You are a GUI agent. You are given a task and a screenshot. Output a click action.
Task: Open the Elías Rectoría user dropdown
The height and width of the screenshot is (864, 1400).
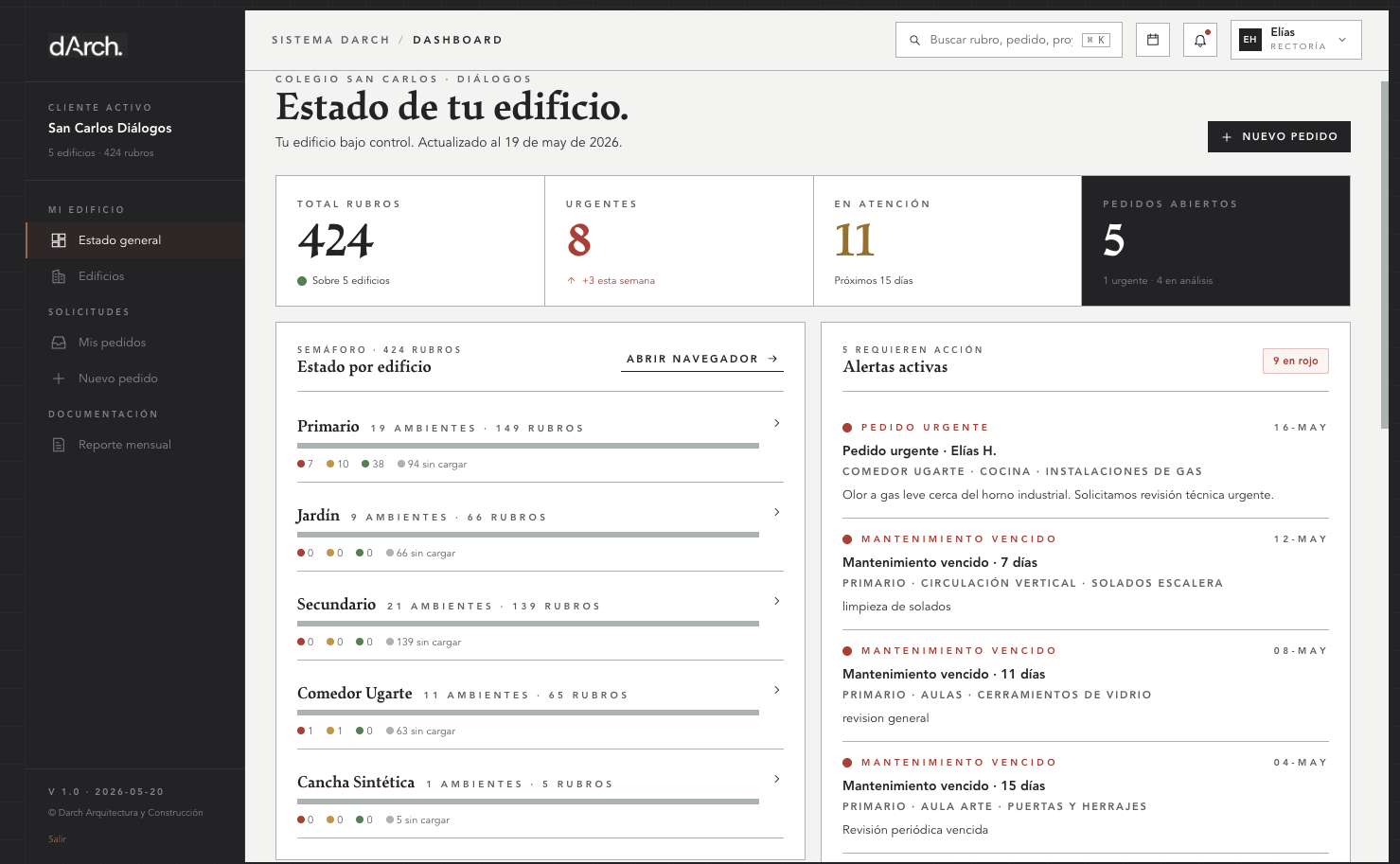[x=1296, y=40]
